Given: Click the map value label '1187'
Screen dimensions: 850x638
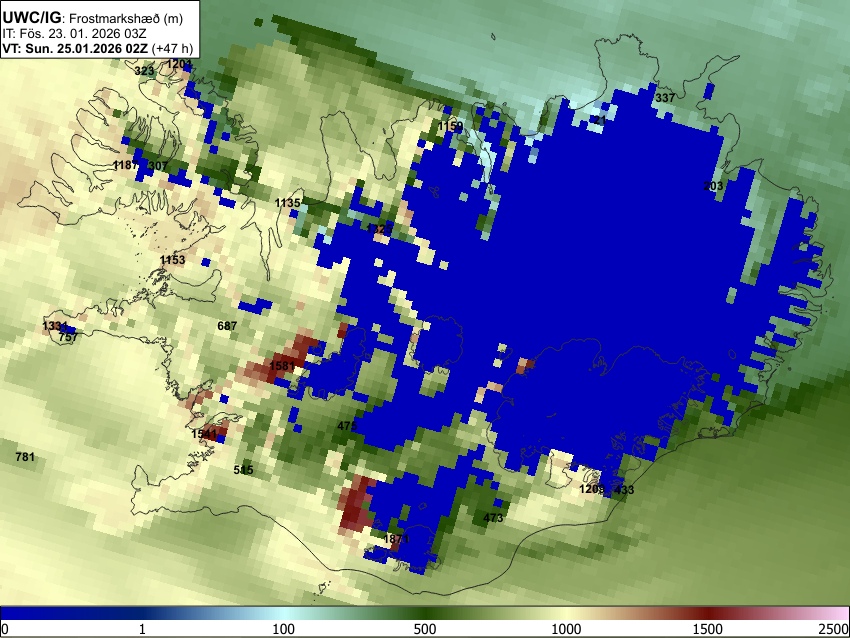Looking at the screenshot, I should pos(126,165).
